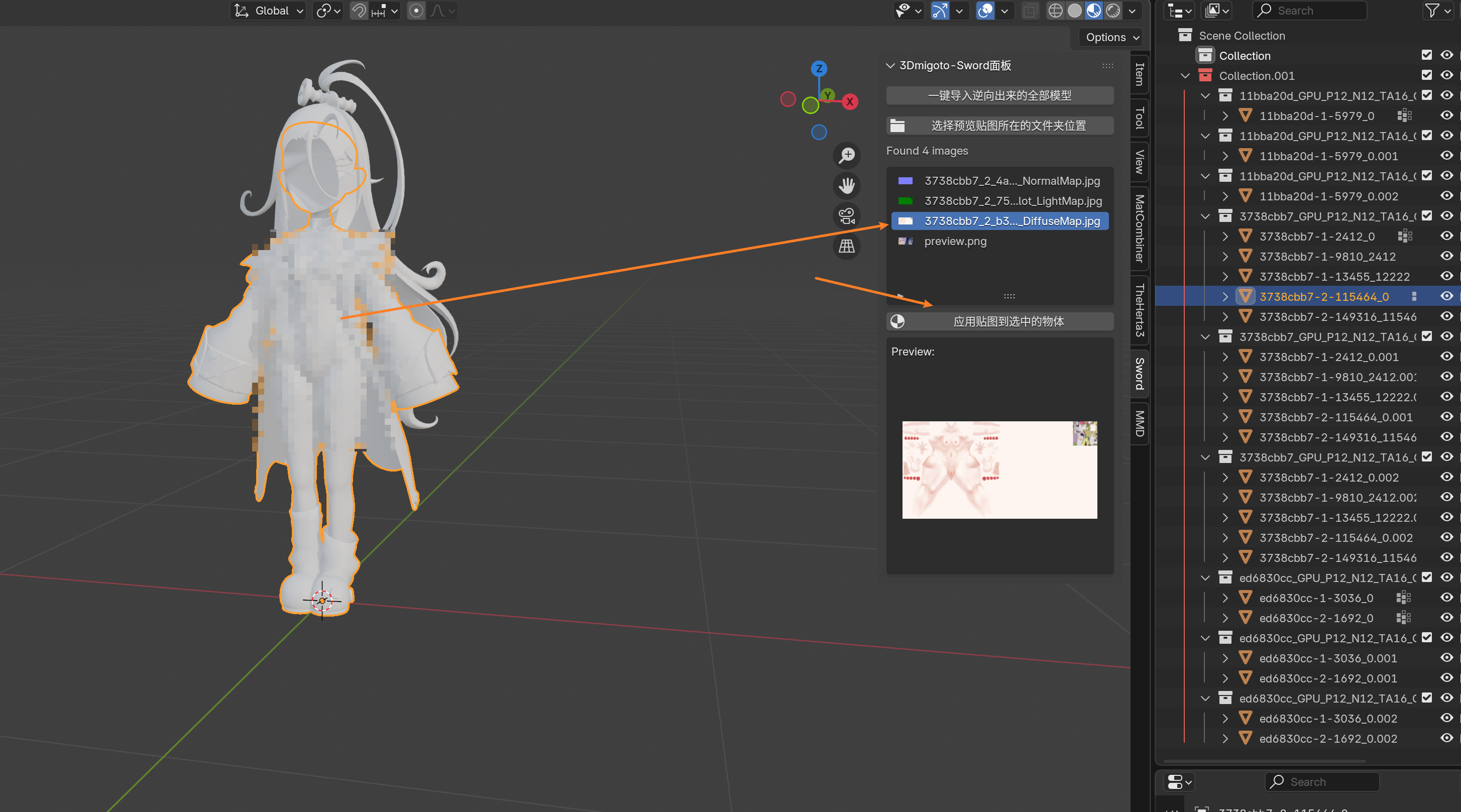Toggle show overlays icon
1461x812 pixels.
tap(985, 11)
